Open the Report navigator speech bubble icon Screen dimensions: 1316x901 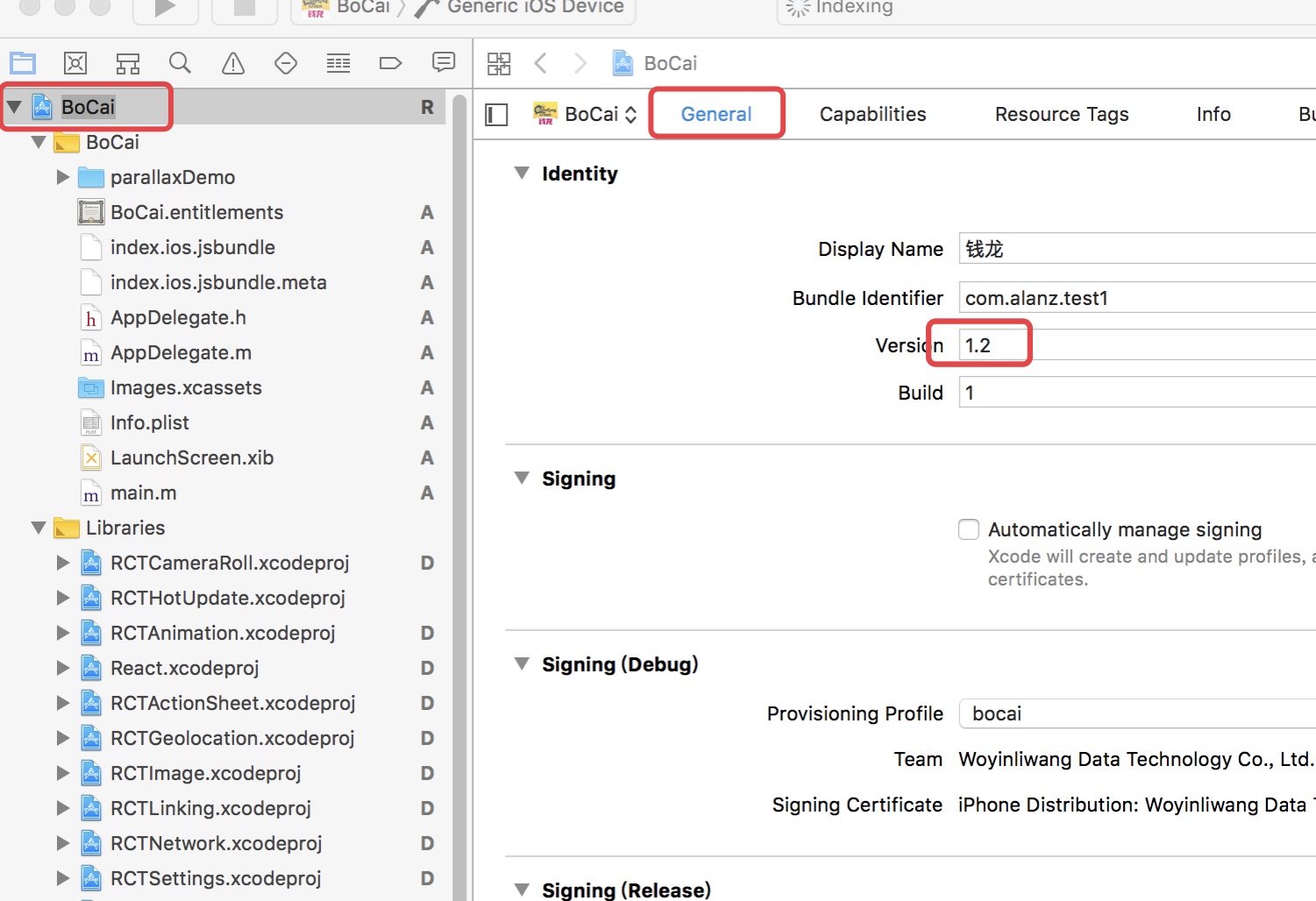(x=444, y=62)
